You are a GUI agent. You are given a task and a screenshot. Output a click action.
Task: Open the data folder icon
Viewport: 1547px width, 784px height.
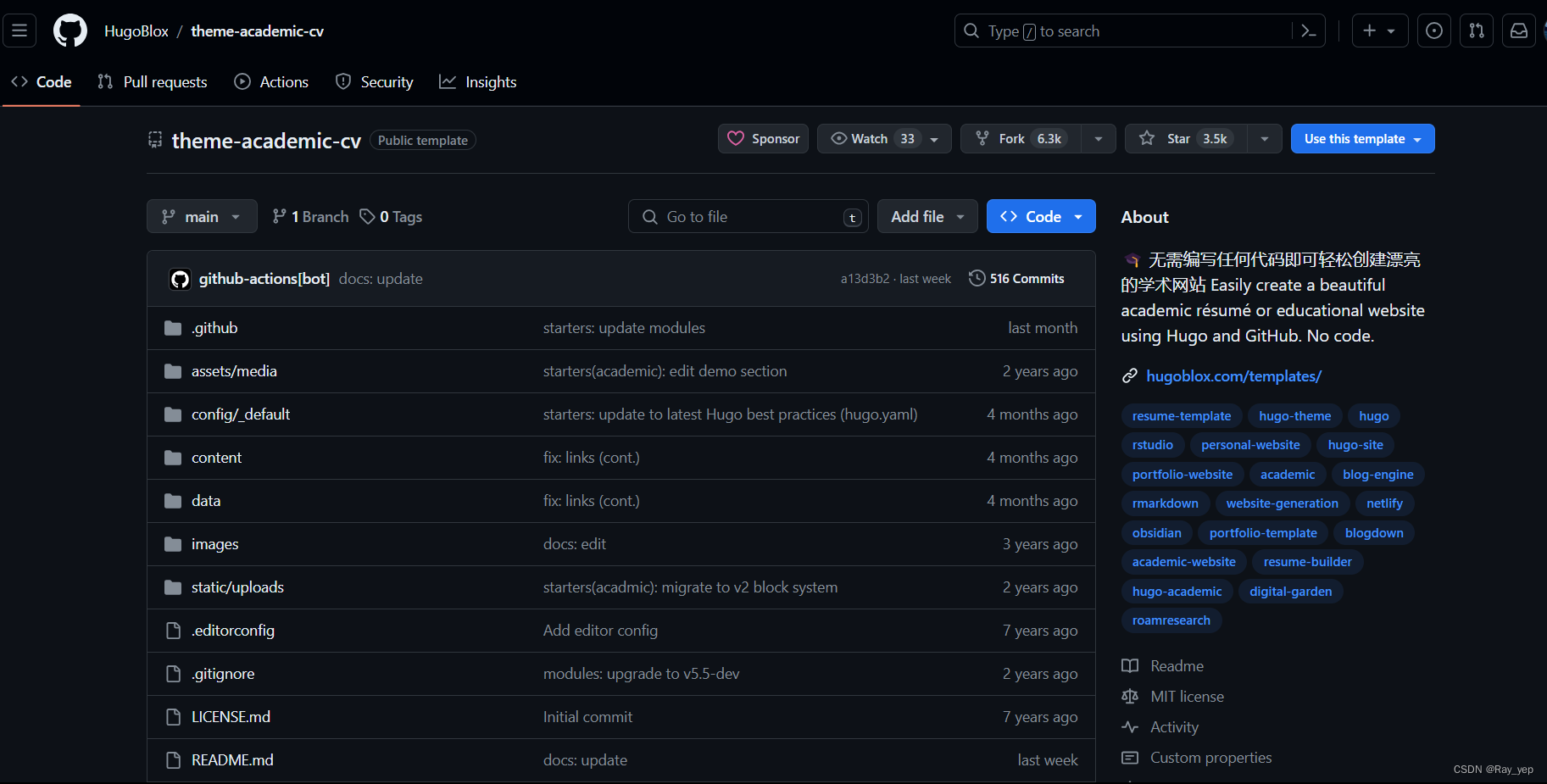(x=173, y=501)
